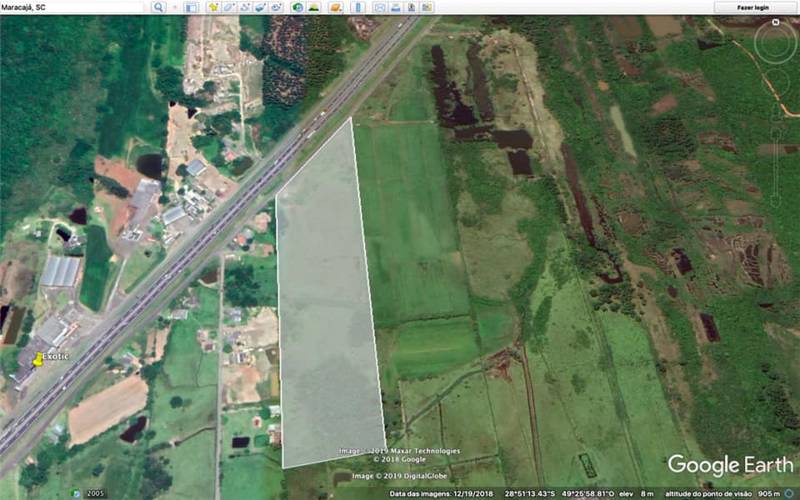Add a placemark with yellow pushpin tool
Viewport: 800px width, 500px height.
(x=213, y=7)
